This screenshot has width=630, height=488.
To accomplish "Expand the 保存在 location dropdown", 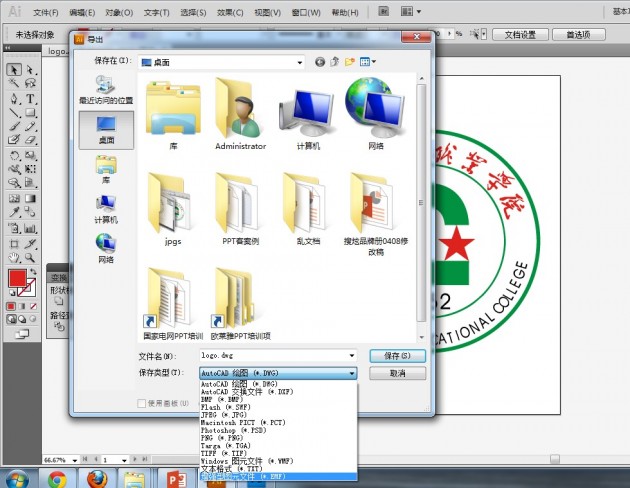I will tap(299, 61).
